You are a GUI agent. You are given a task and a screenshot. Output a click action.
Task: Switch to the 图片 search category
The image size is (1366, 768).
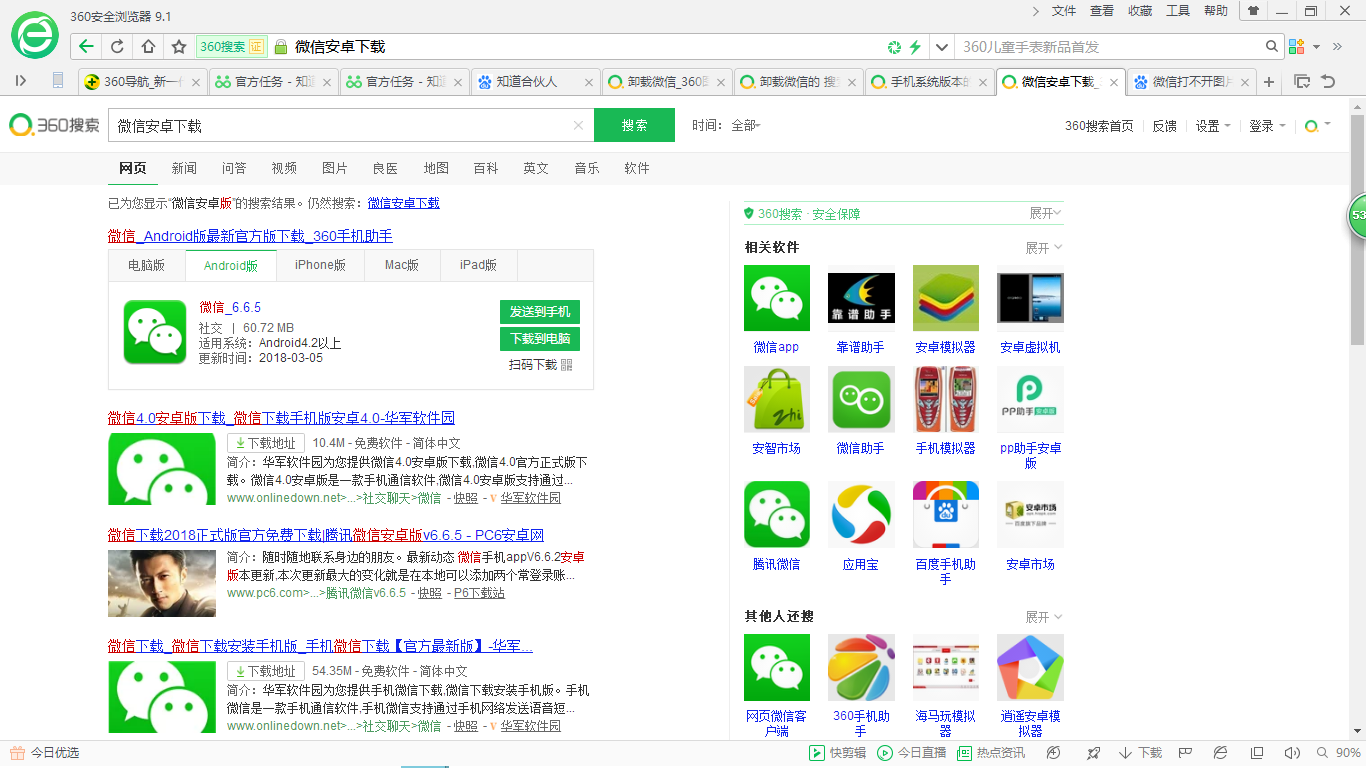[x=335, y=168]
